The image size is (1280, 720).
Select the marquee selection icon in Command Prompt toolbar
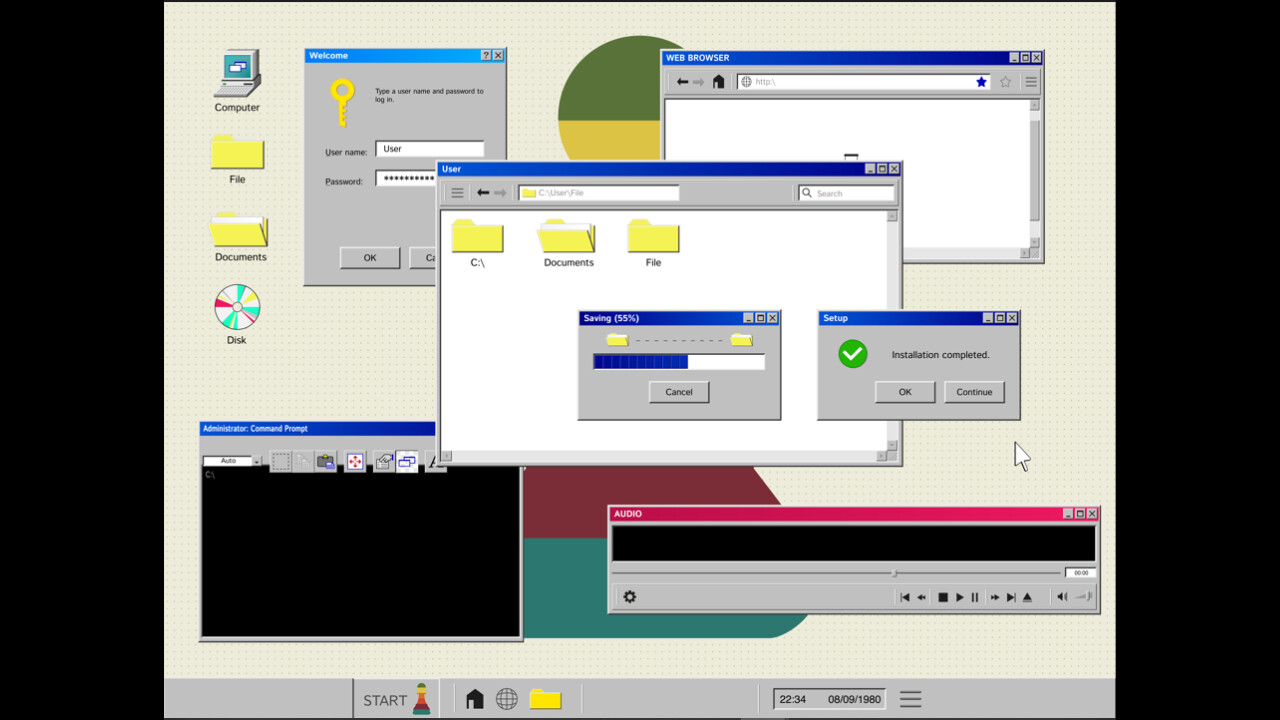pyautogui.click(x=281, y=461)
